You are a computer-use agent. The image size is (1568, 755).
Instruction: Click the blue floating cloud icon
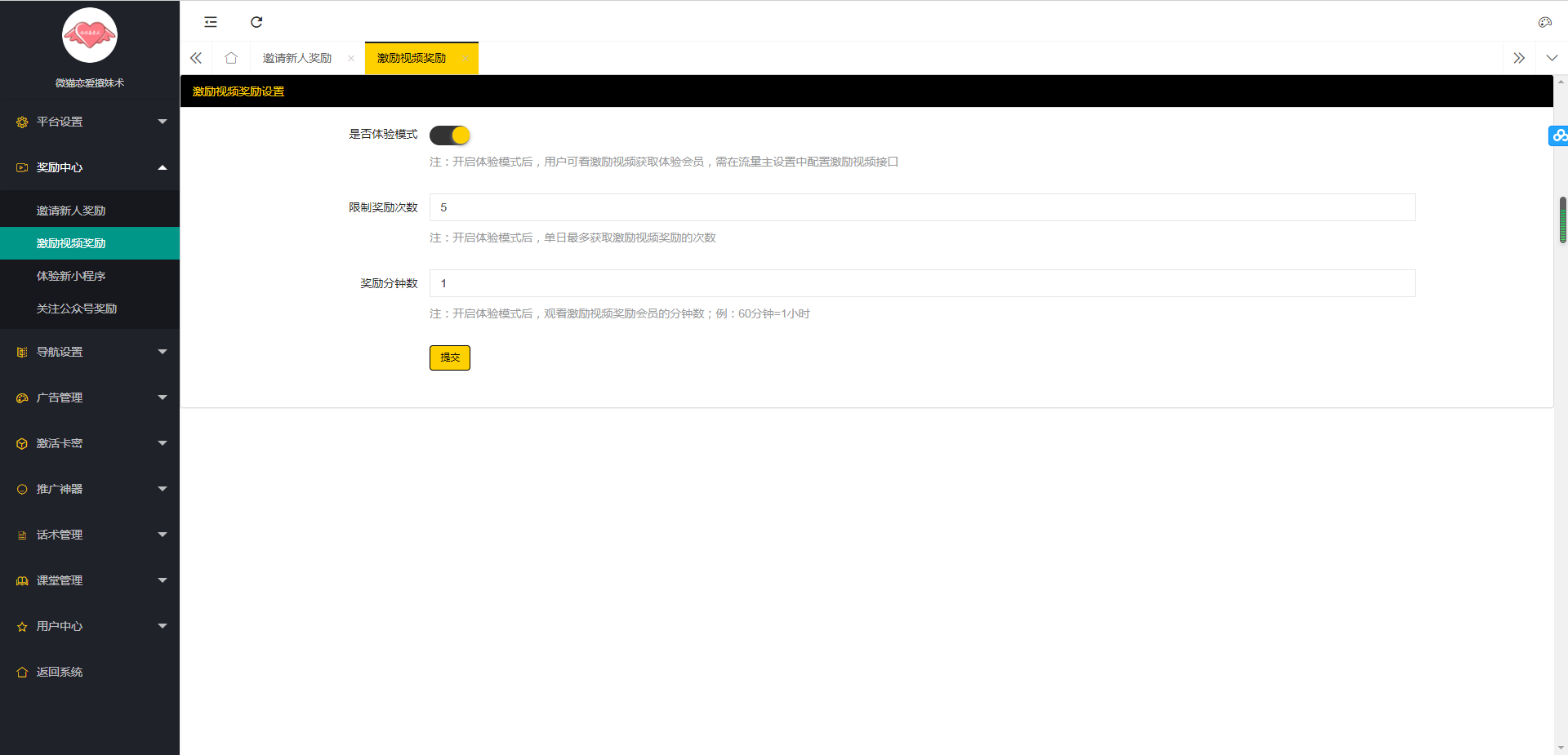pos(1559,135)
